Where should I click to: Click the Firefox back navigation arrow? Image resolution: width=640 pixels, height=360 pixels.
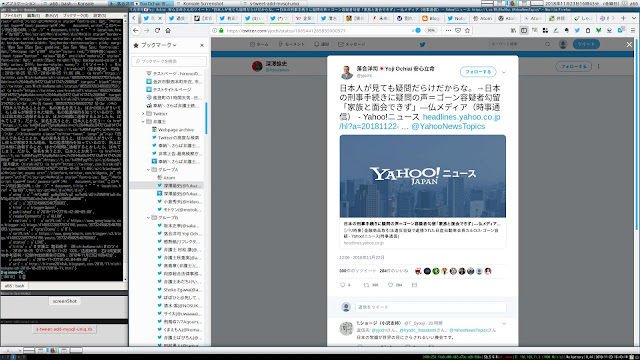pos(136,31)
